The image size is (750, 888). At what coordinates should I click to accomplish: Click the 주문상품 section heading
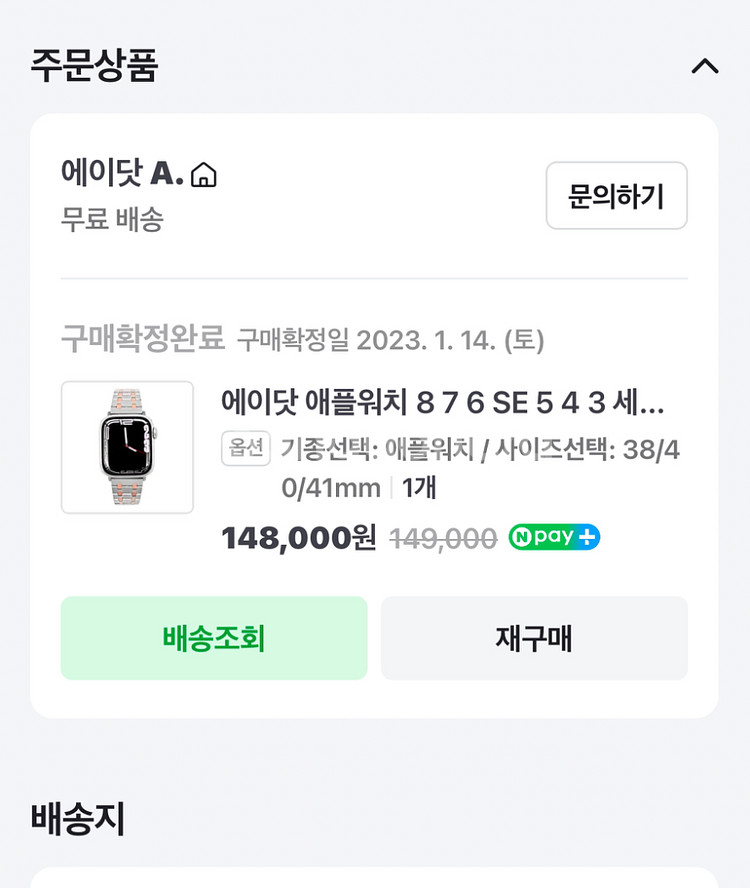(94, 65)
